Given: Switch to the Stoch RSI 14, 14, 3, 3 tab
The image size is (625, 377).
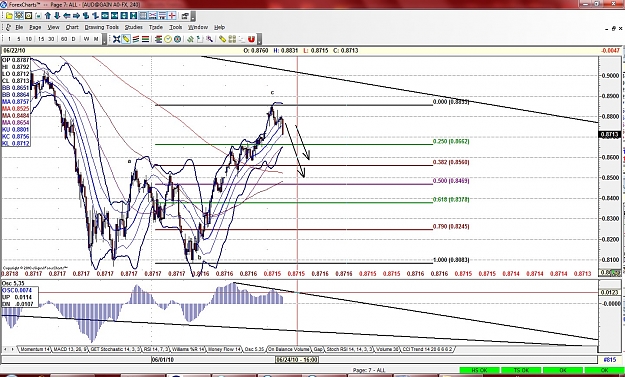Looking at the screenshot, I should click(350, 349).
